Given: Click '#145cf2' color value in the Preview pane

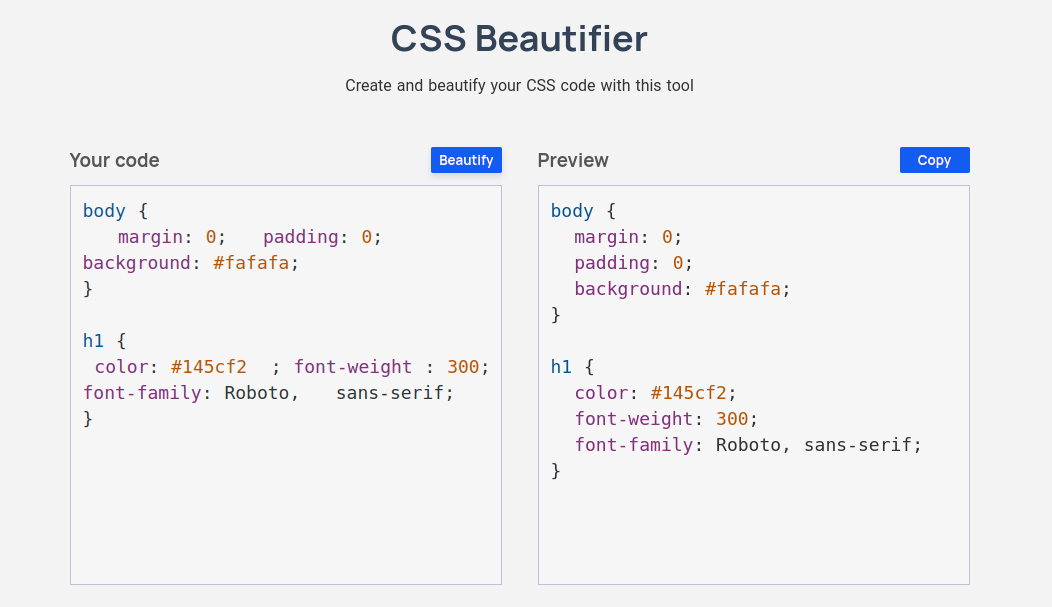Looking at the screenshot, I should (x=690, y=393).
